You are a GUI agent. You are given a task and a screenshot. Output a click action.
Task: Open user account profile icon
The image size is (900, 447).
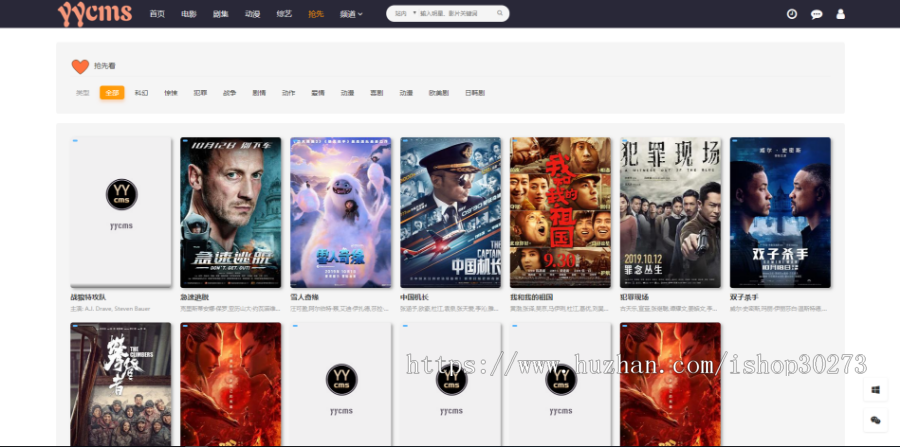coord(840,14)
